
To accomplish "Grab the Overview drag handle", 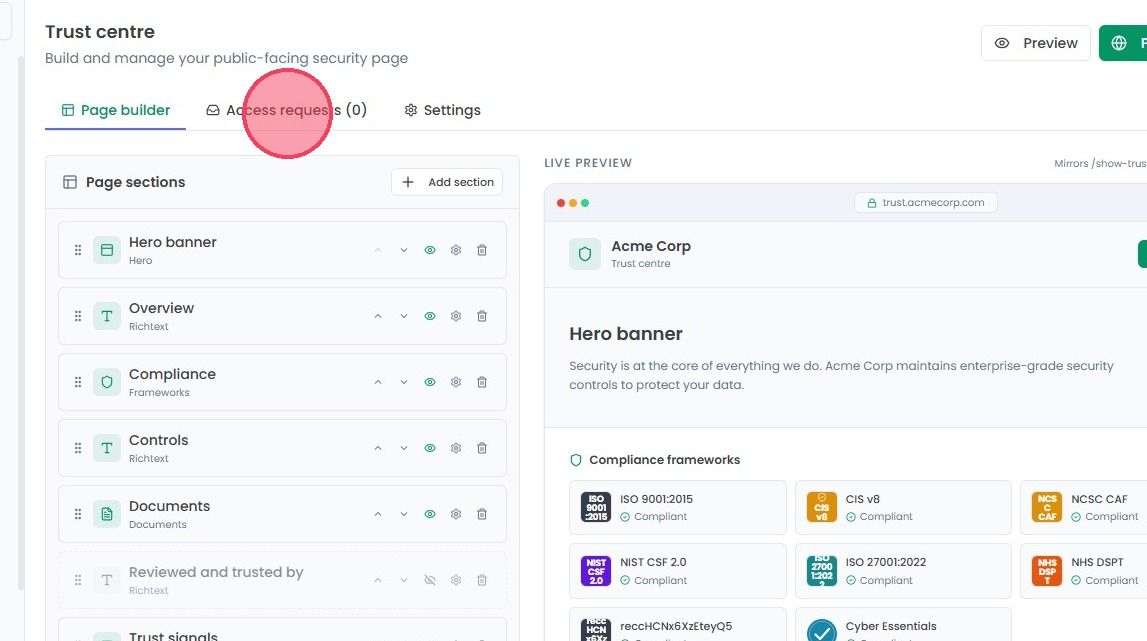I will pos(78,316).
